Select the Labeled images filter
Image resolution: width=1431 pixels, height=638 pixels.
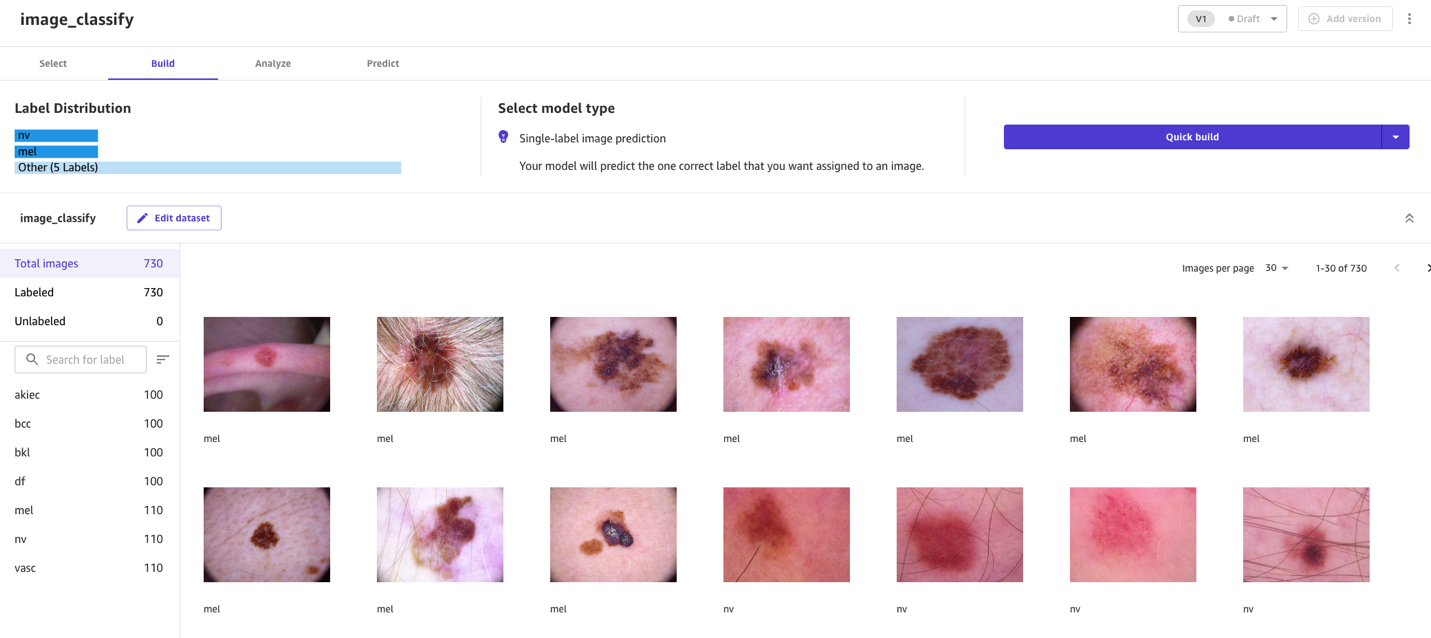89,292
